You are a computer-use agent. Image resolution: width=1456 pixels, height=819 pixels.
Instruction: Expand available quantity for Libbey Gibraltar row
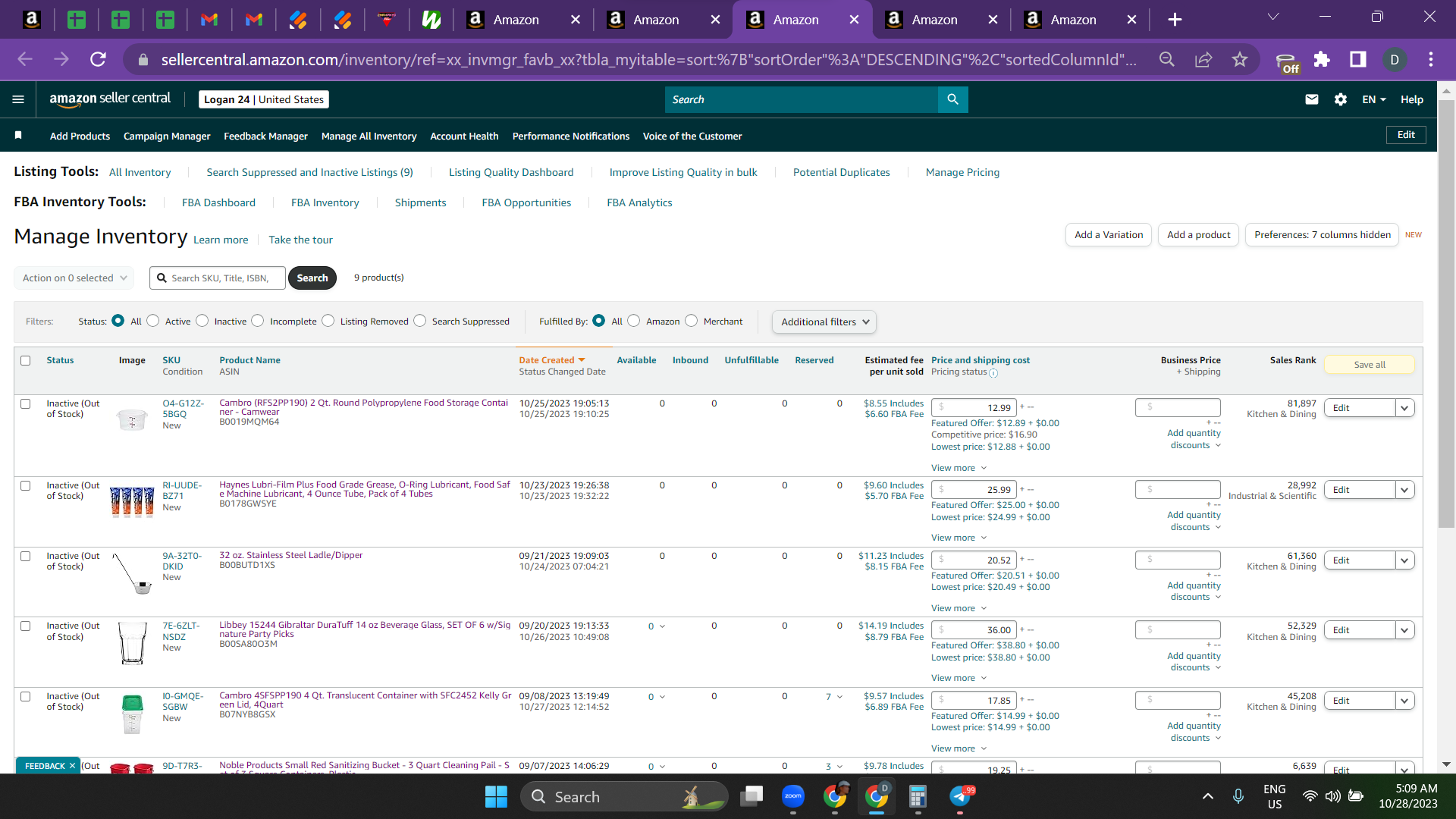click(x=657, y=626)
